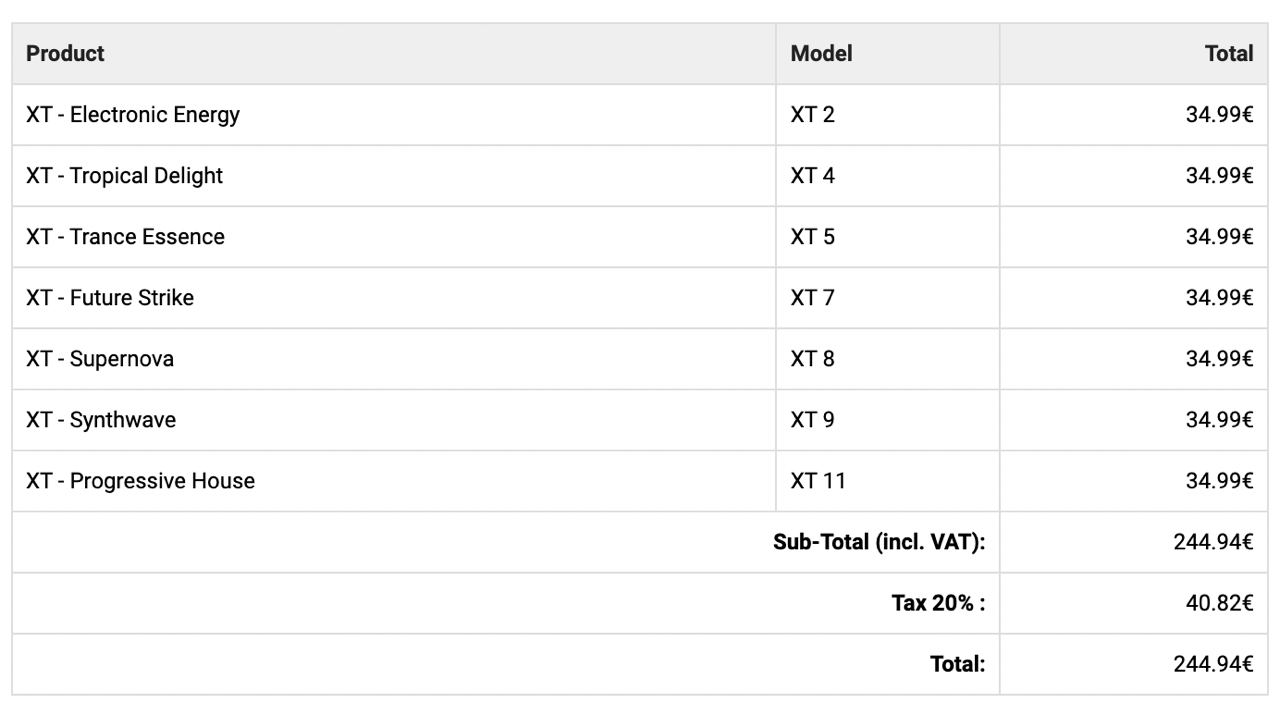The height and width of the screenshot is (716, 1280).
Task: Click the XT 8 model cell
Action: pyautogui.click(x=888, y=359)
